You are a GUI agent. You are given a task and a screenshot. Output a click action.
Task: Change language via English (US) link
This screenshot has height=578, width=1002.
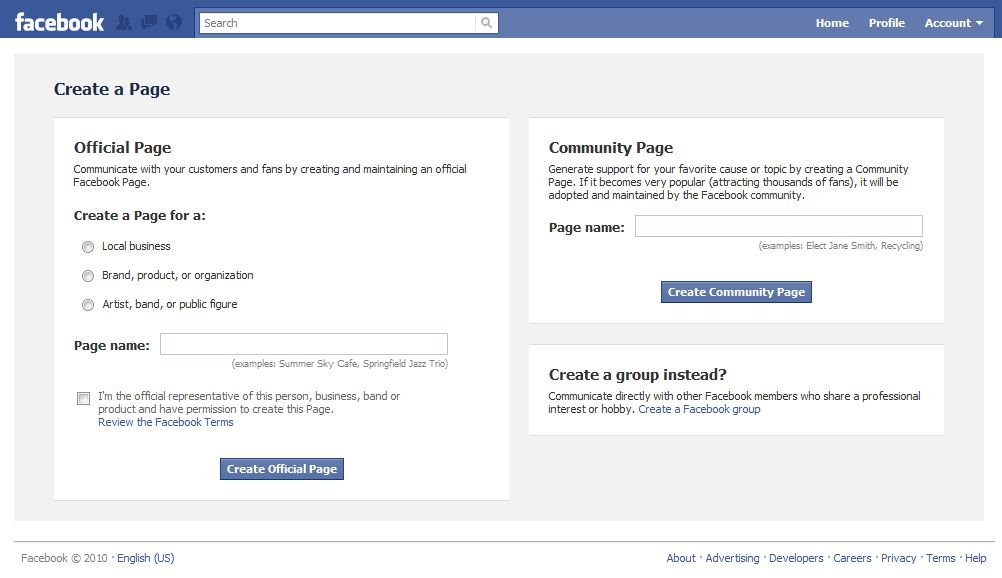coord(145,558)
